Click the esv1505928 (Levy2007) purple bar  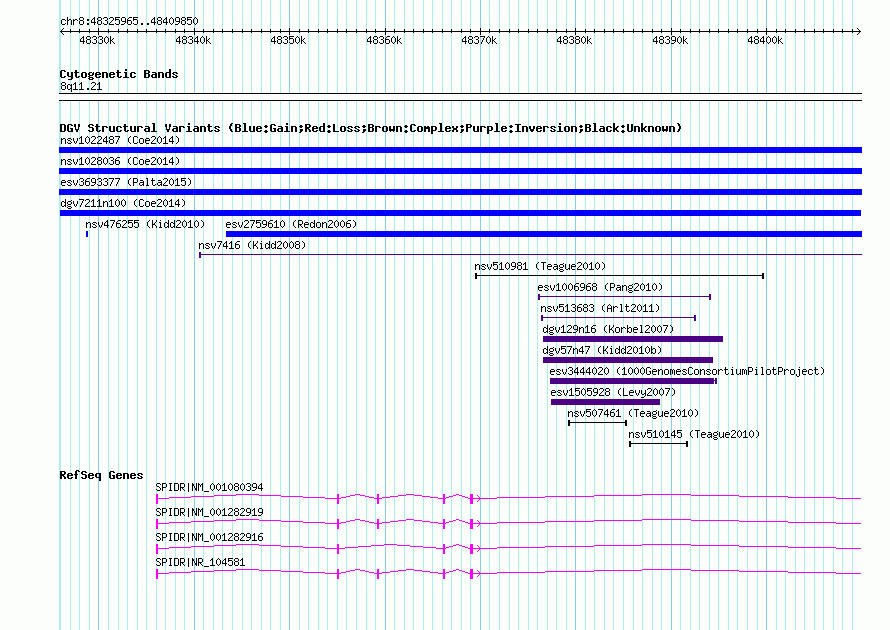click(605, 402)
